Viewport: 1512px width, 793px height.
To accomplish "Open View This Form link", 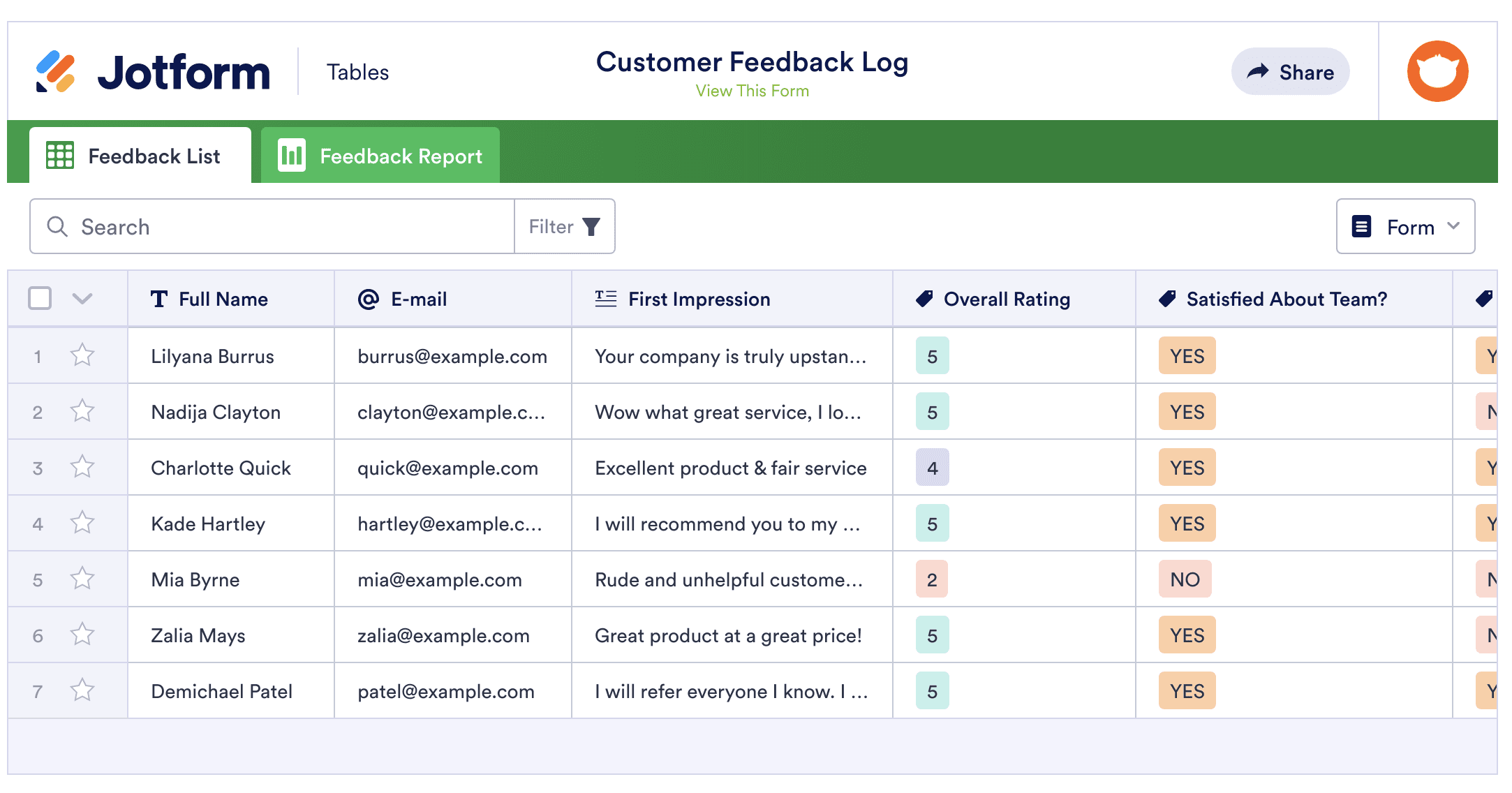I will click(753, 90).
